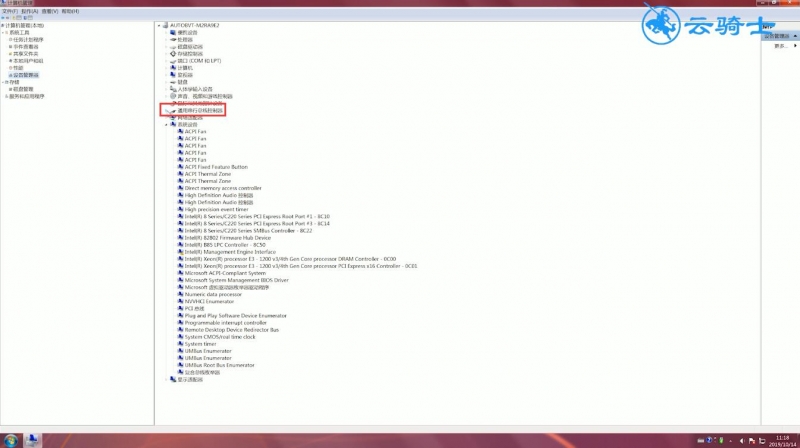The image size is (800, 448).
Task: Open the 帮助(H) menu
Action: point(70,11)
